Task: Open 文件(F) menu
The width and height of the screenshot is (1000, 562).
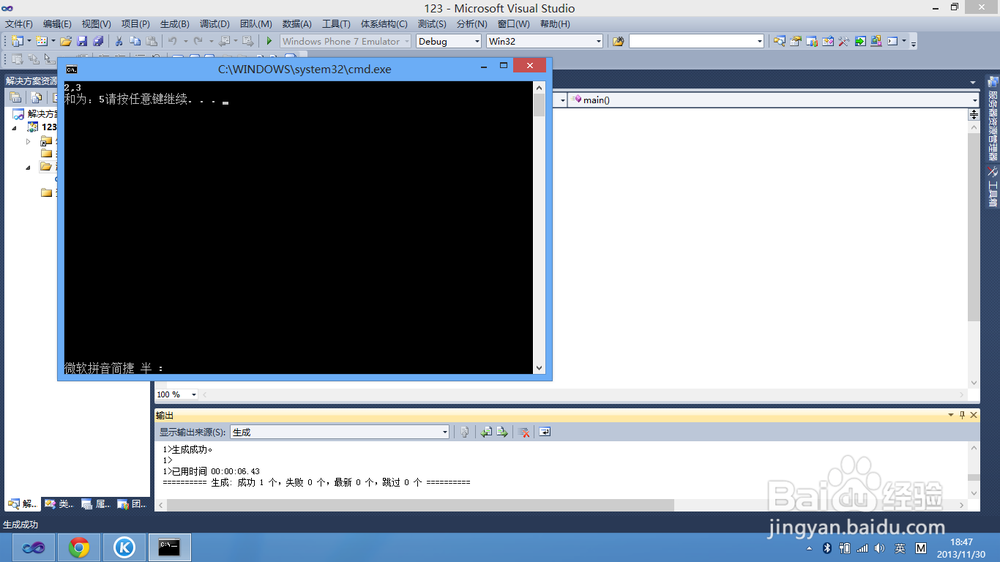Action: 18,24
